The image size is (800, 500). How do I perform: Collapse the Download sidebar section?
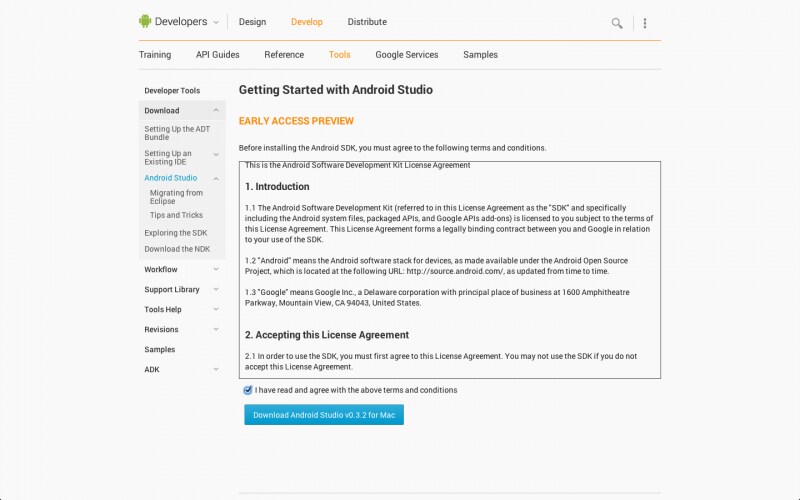click(216, 111)
